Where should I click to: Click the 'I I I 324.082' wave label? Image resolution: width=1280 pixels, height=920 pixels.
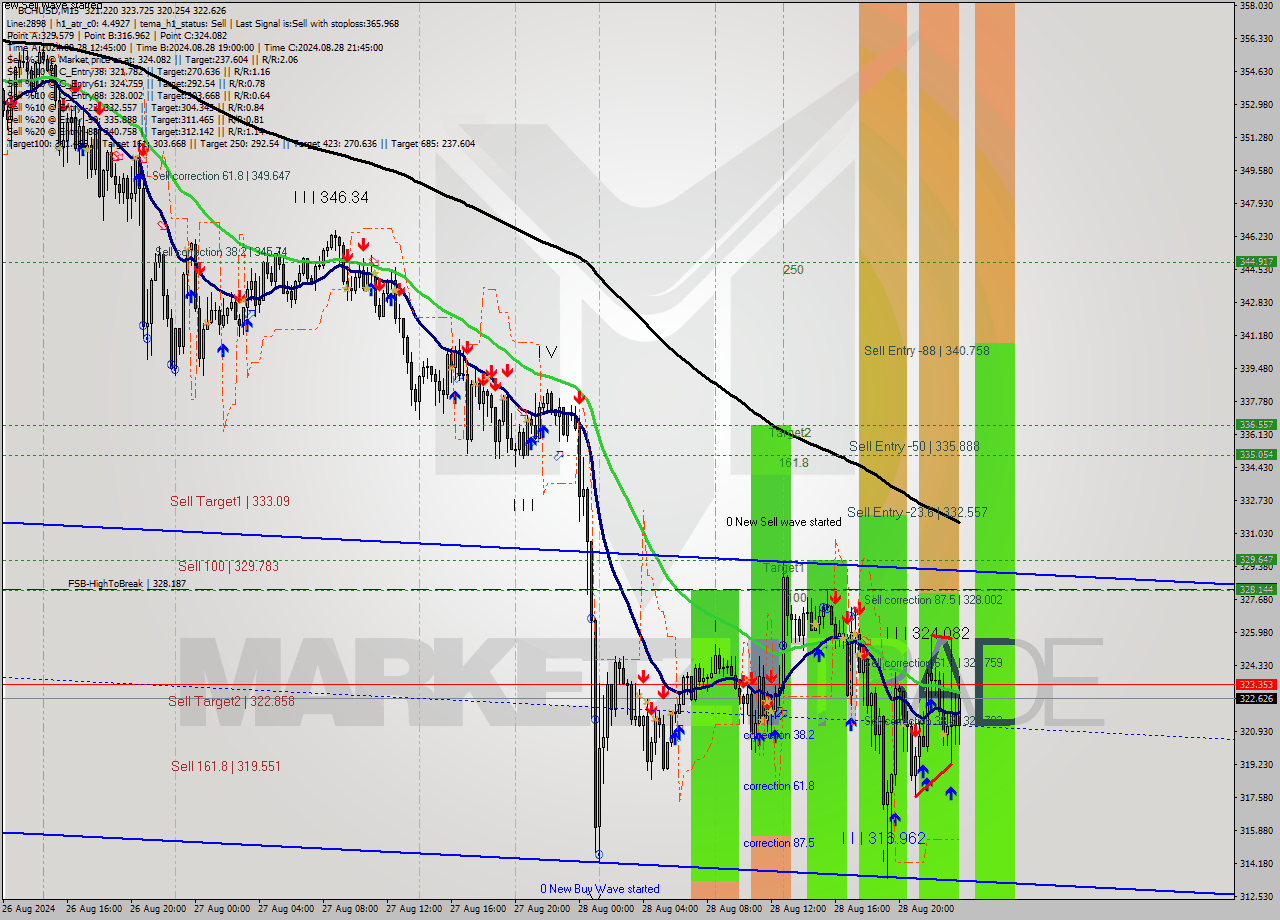click(x=927, y=633)
